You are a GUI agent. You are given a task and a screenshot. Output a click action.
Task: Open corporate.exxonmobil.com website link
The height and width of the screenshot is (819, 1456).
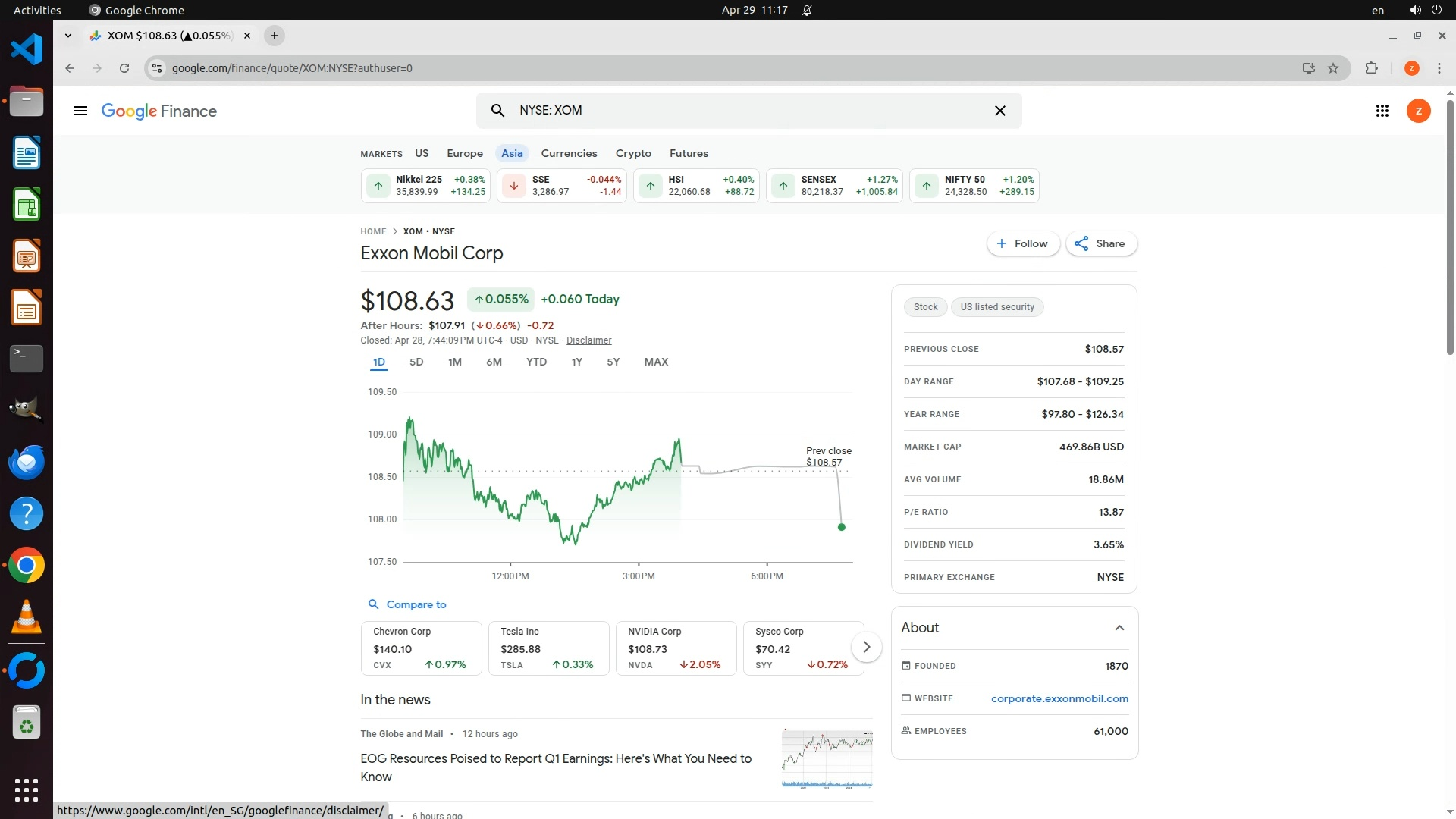point(1059,698)
